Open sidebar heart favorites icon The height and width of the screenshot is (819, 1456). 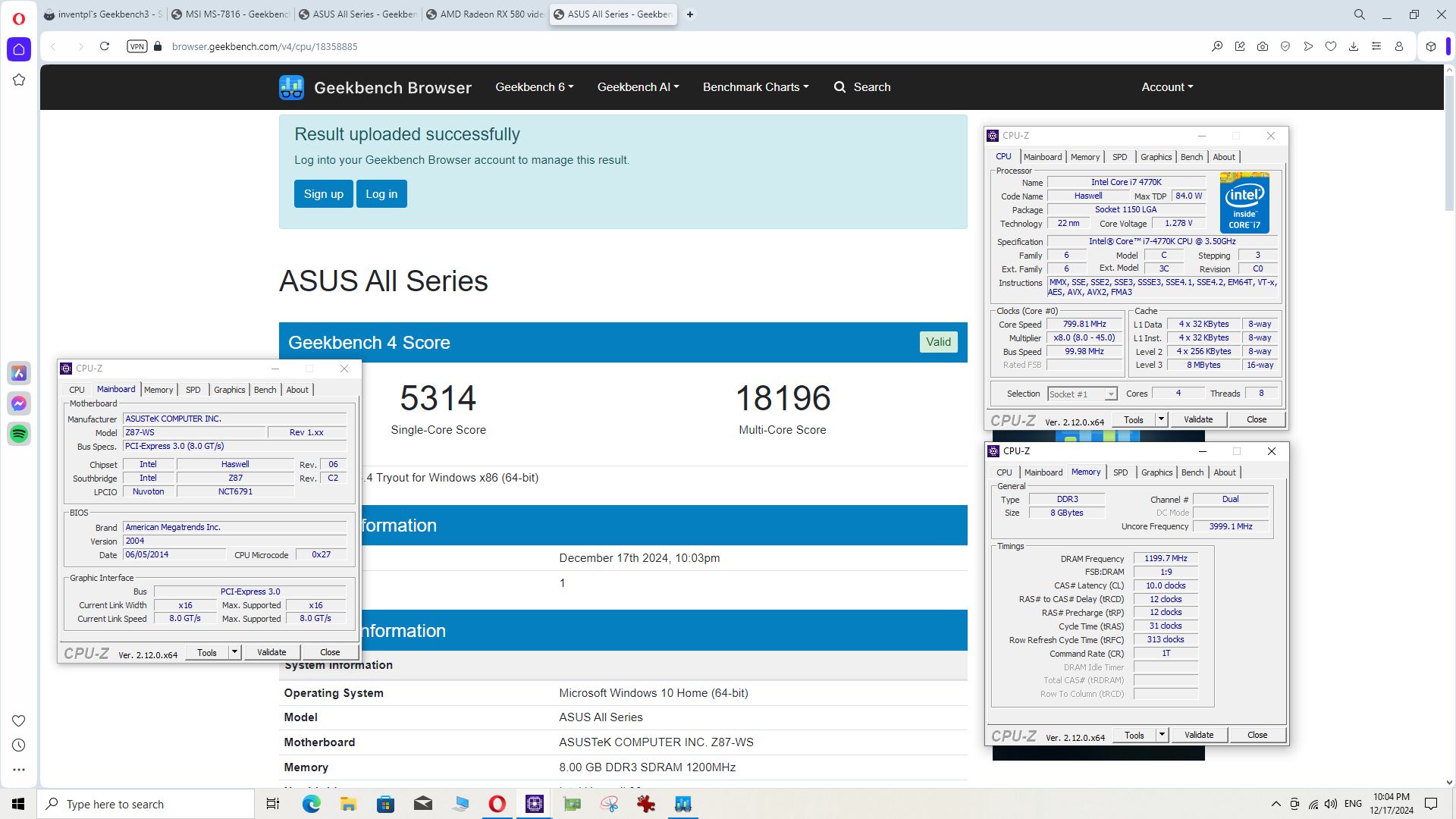tap(19, 720)
